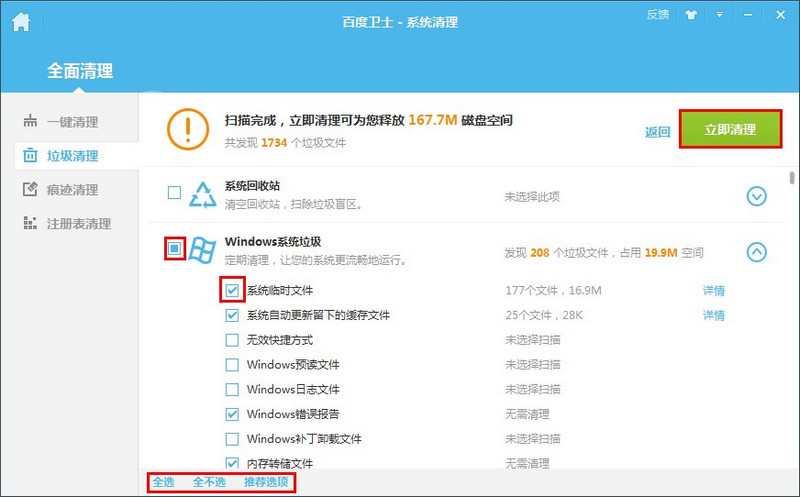Uncheck 内存转储文件 checkbox

point(232,463)
